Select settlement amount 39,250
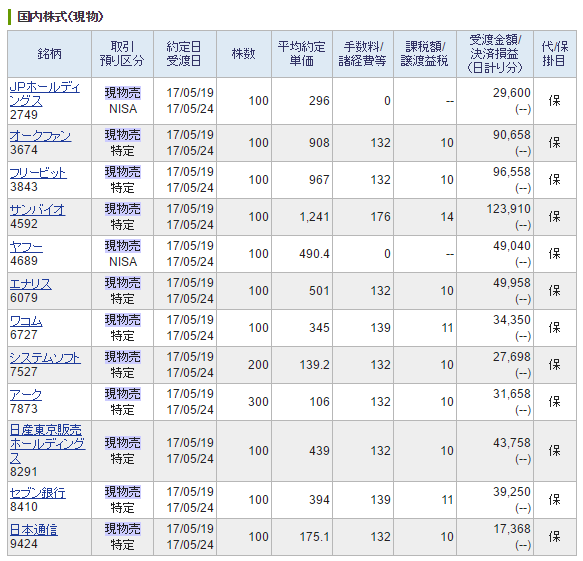 (x=512, y=492)
